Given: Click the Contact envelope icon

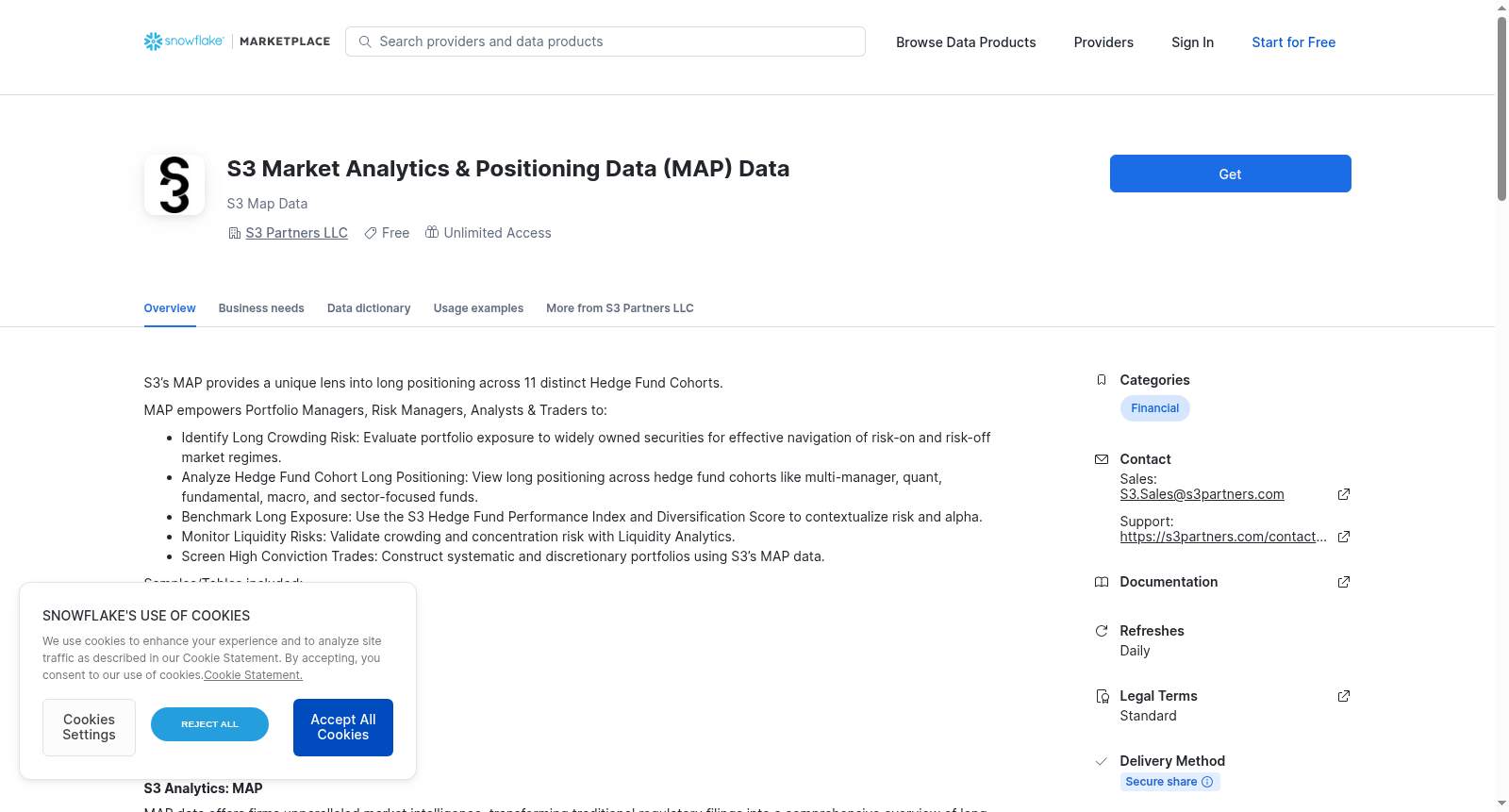Looking at the screenshot, I should pos(1102,459).
